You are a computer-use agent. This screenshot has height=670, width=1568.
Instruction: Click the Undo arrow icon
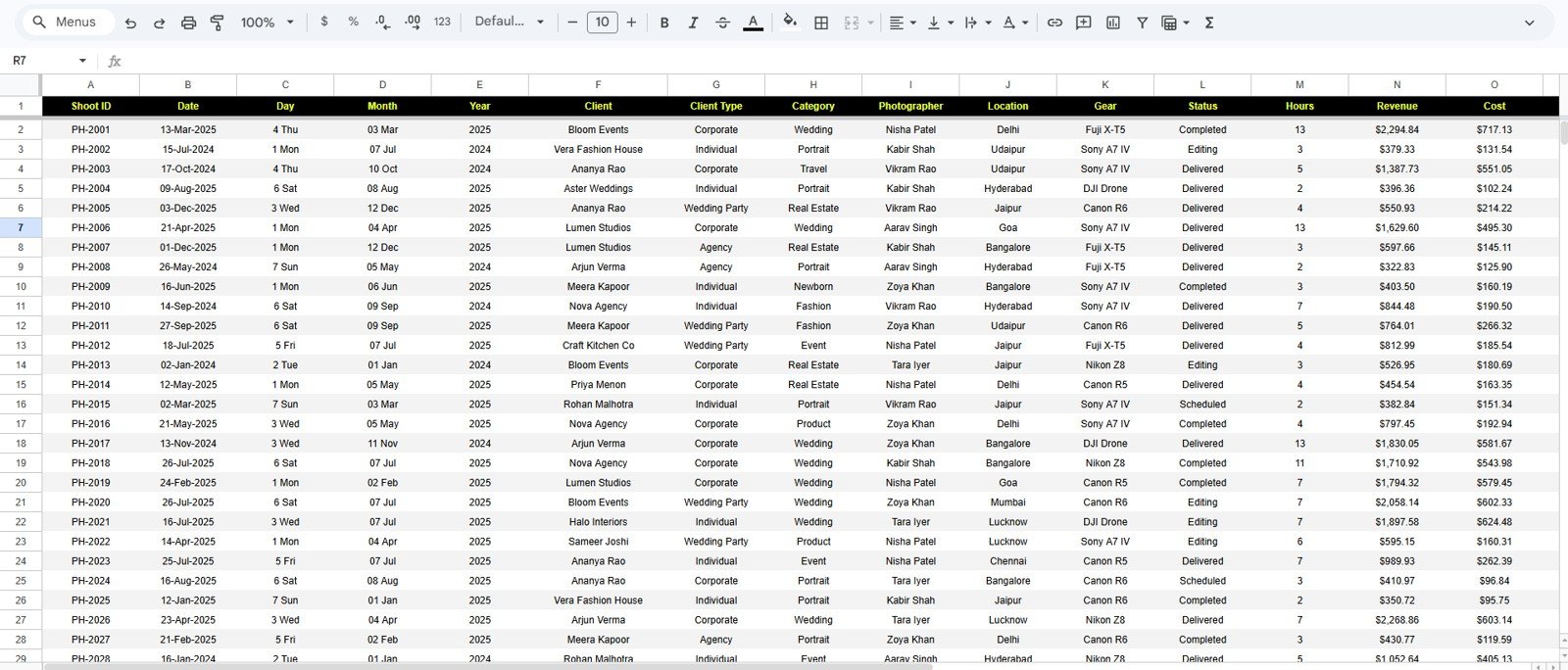[x=130, y=23]
